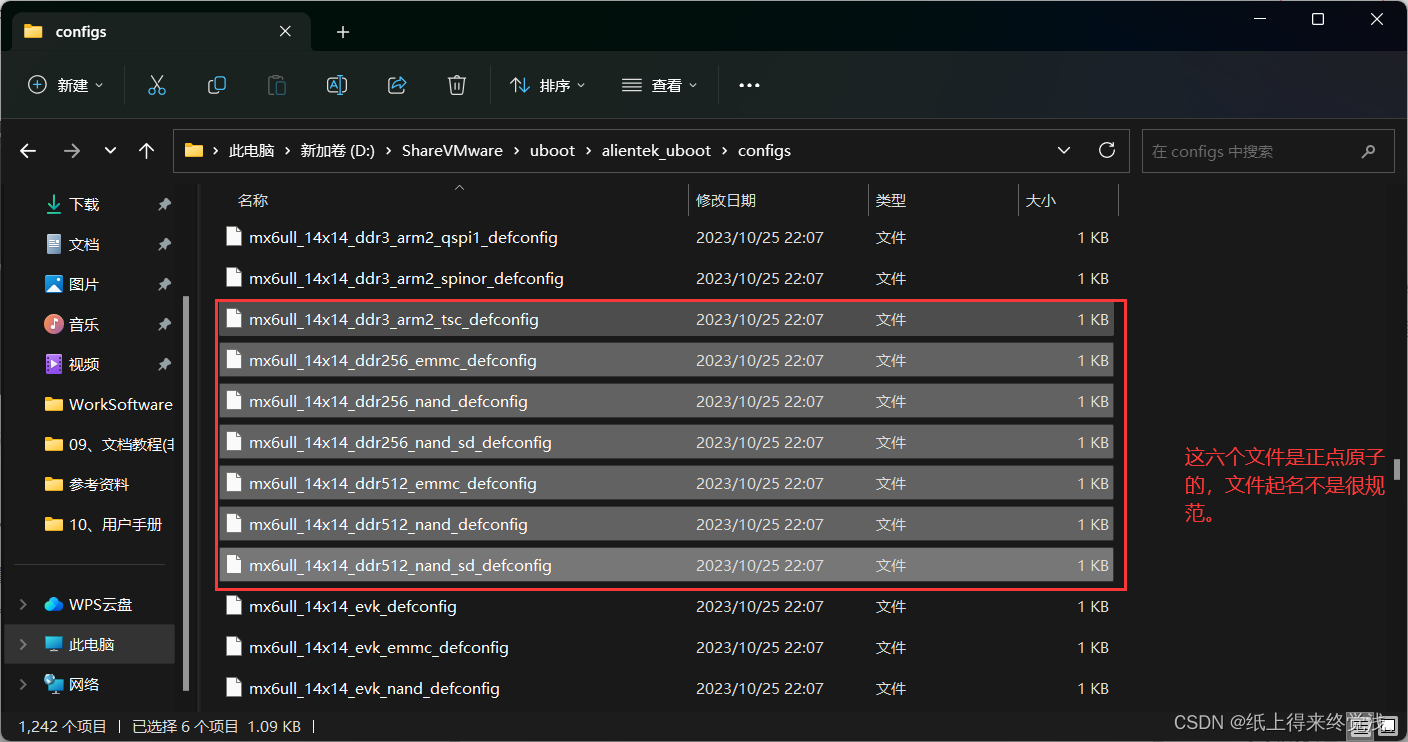Open Documents (文档) quick access folder
Image resolution: width=1408 pixels, height=742 pixels.
pyautogui.click(x=84, y=244)
